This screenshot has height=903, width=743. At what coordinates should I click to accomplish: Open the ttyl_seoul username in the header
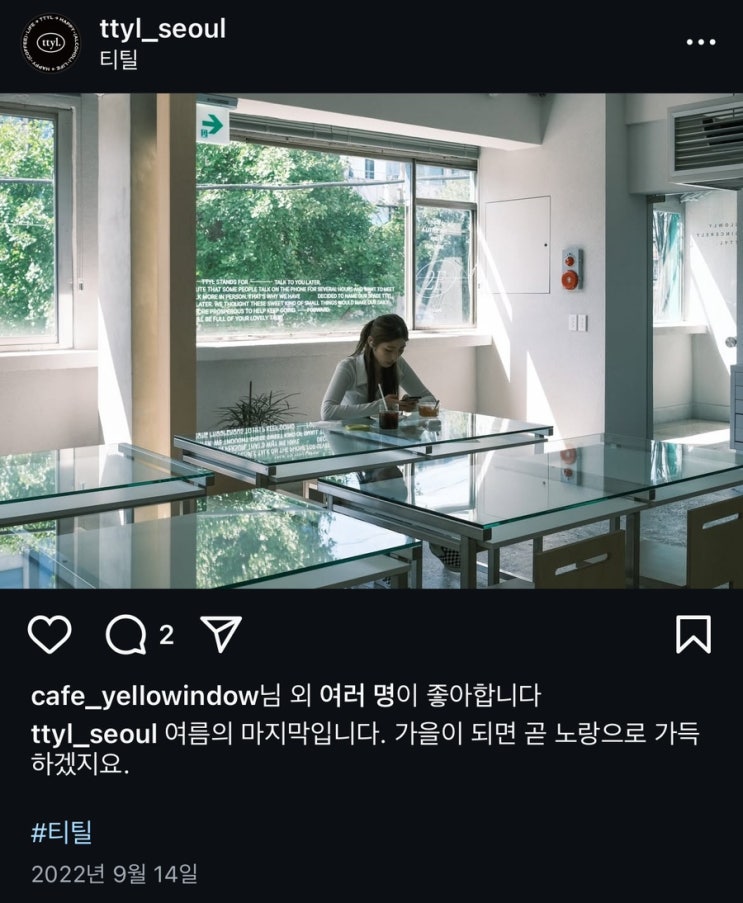pos(162,29)
